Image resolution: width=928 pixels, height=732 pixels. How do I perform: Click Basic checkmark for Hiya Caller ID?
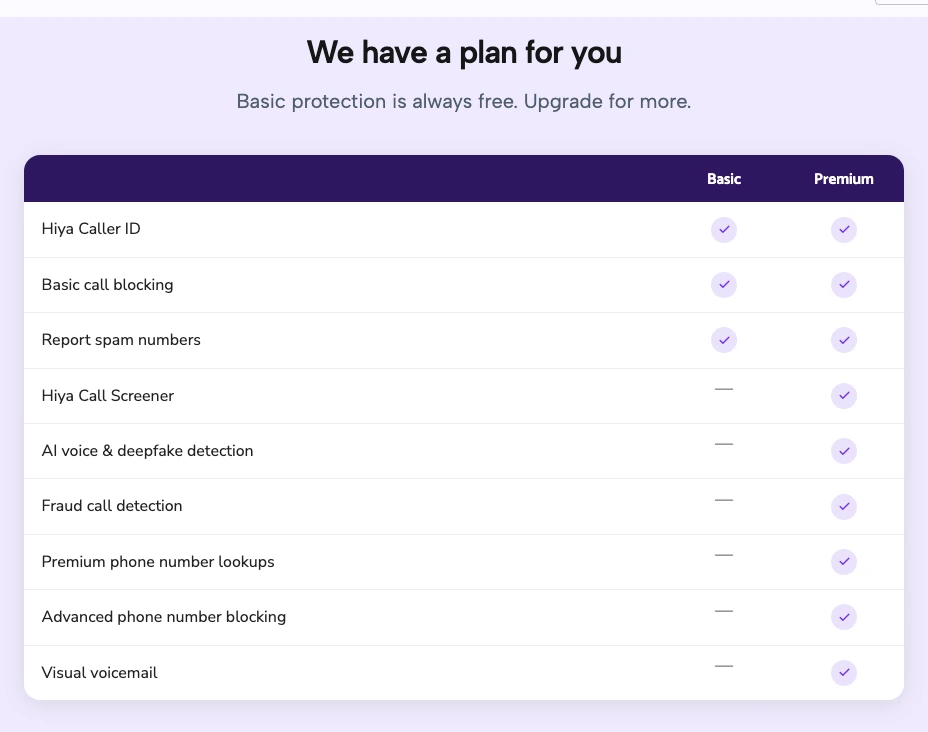(x=724, y=230)
